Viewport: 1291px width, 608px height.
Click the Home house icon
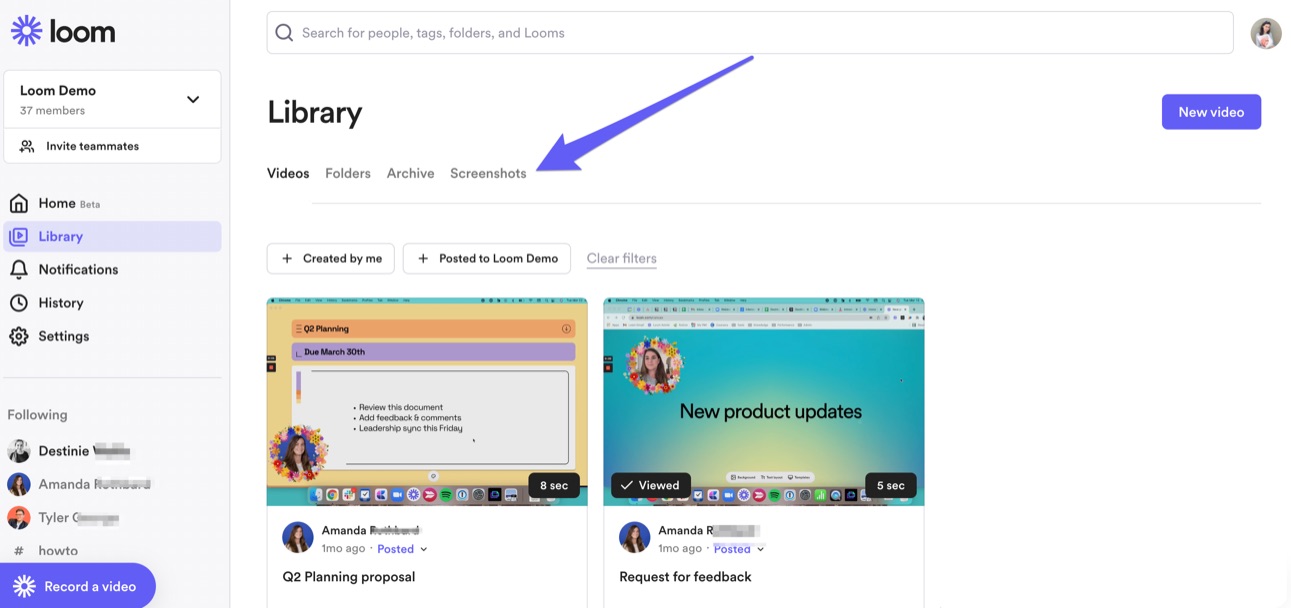(x=19, y=204)
